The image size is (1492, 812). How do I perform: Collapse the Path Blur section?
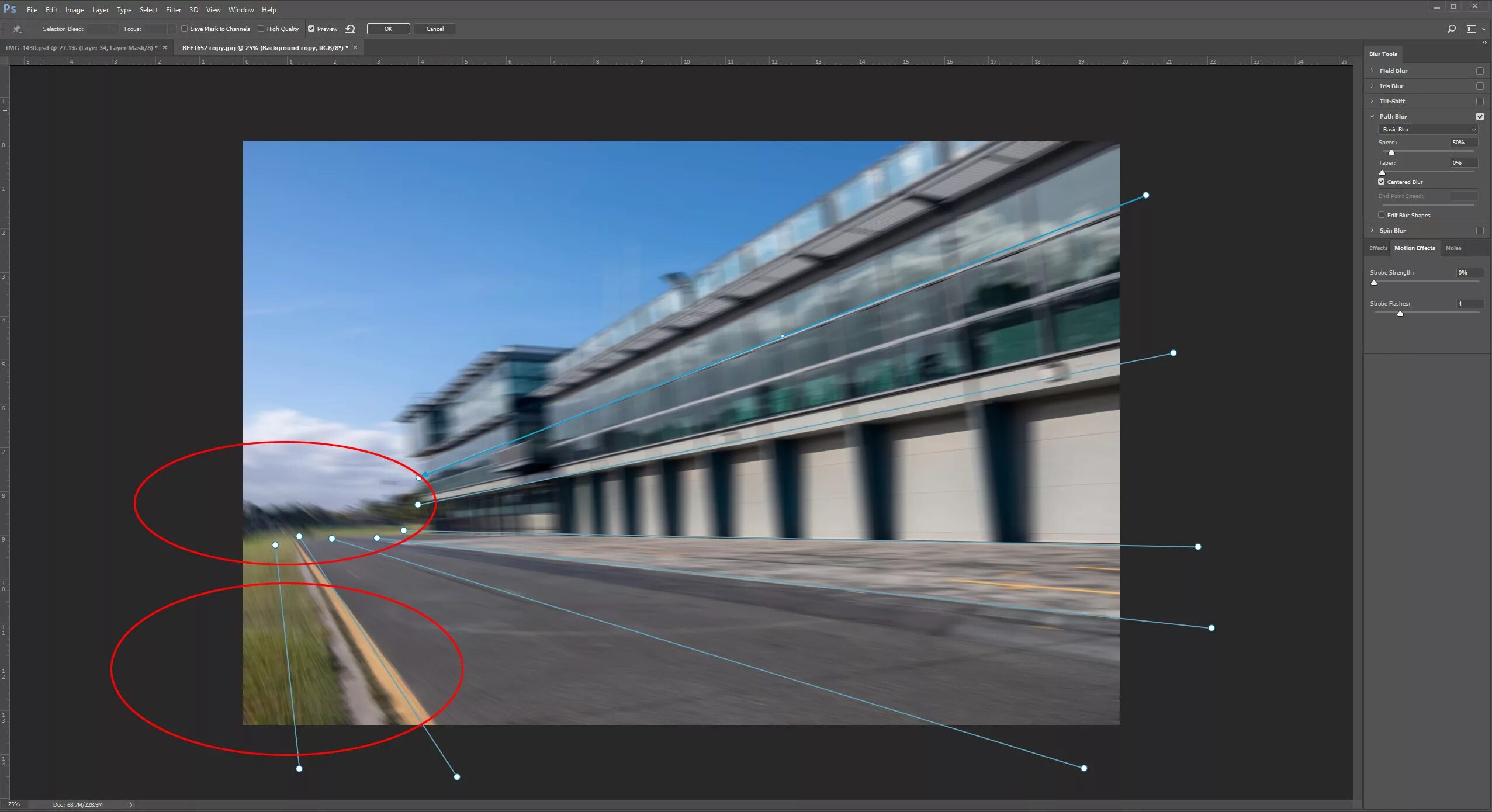tap(1372, 116)
